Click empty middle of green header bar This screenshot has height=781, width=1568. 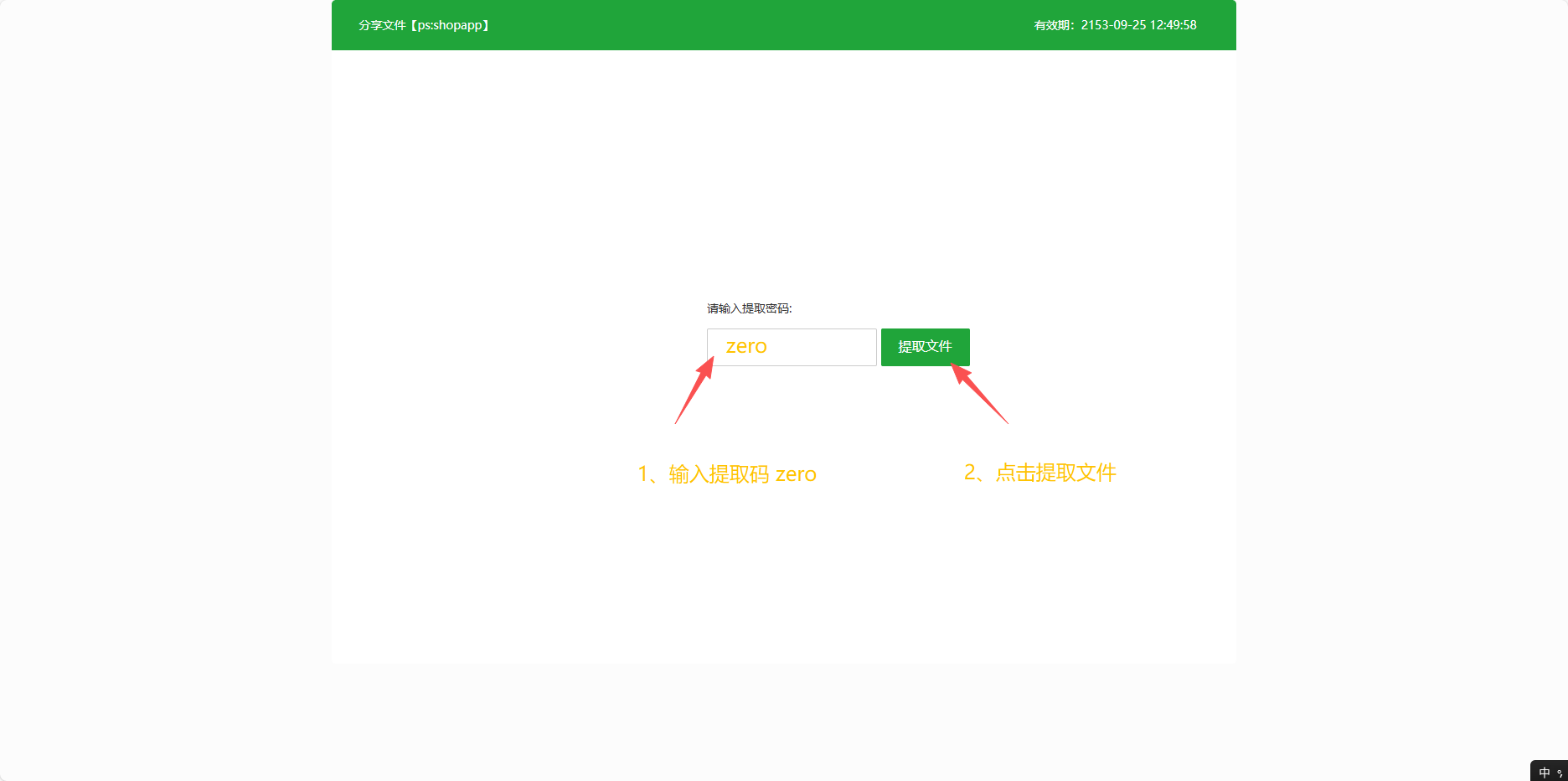point(754,25)
